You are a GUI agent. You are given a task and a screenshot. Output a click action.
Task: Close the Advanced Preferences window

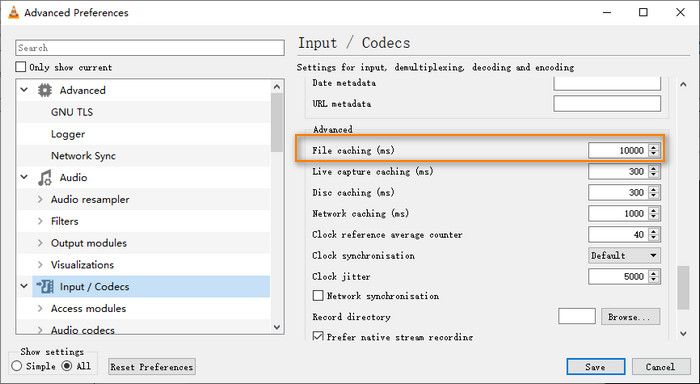pos(680,12)
